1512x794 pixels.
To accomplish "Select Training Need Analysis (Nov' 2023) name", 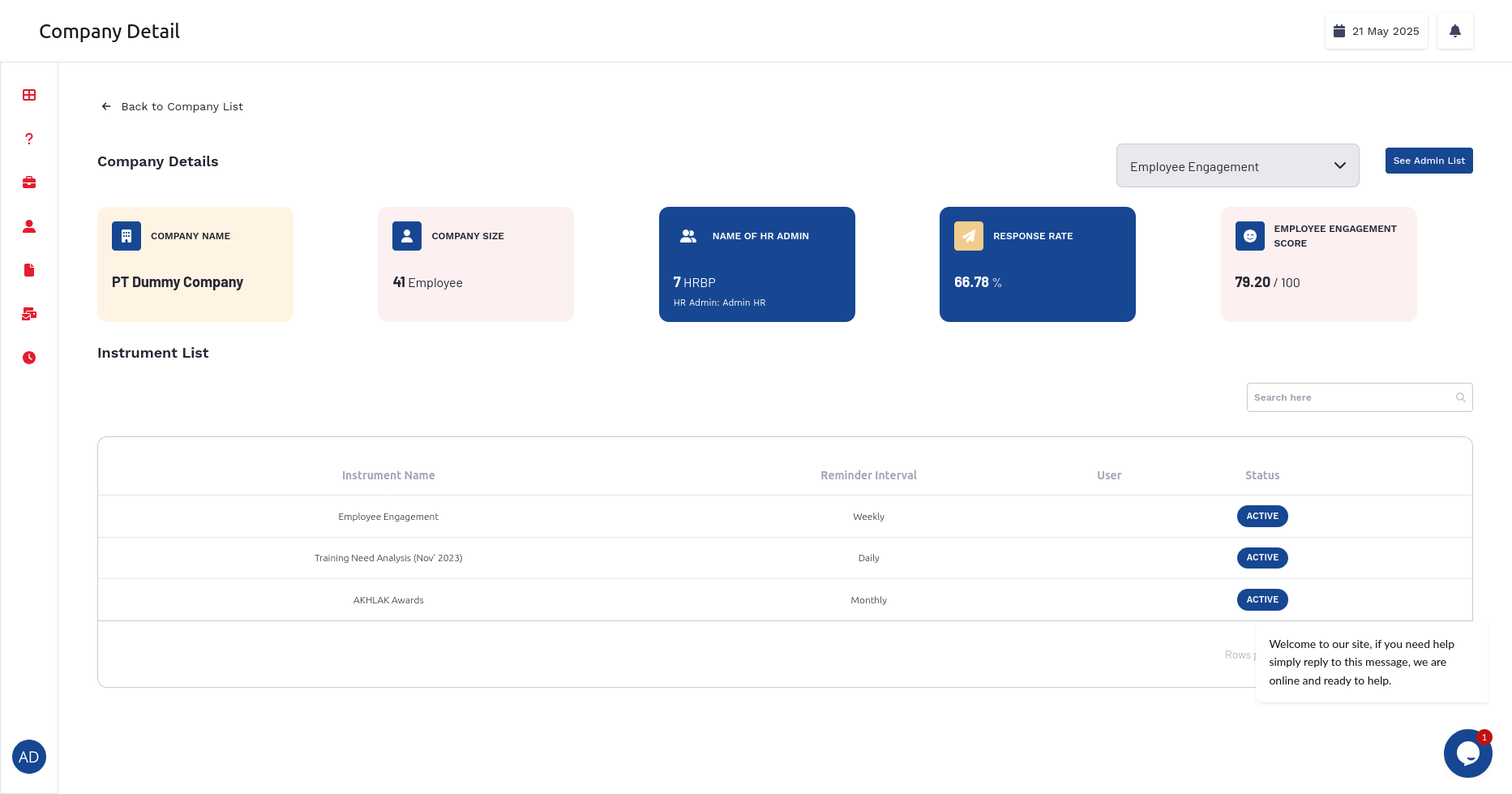I will (388, 558).
